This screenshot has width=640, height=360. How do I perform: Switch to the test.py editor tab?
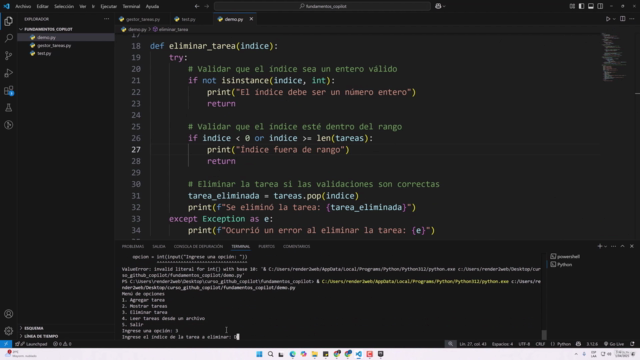188,19
